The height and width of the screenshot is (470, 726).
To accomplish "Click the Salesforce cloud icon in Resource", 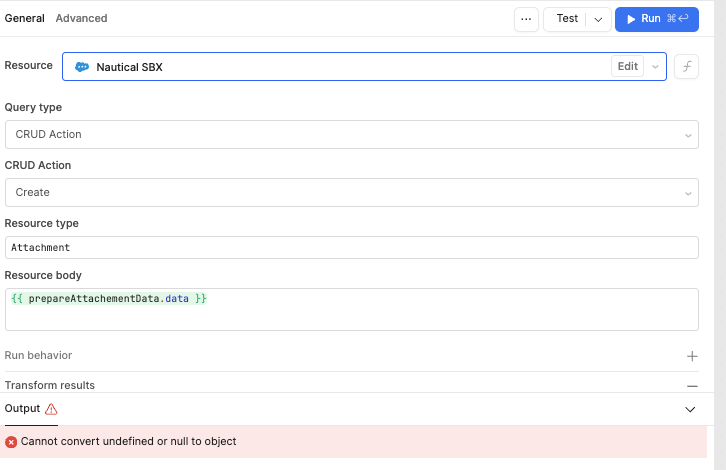I will tap(82, 67).
